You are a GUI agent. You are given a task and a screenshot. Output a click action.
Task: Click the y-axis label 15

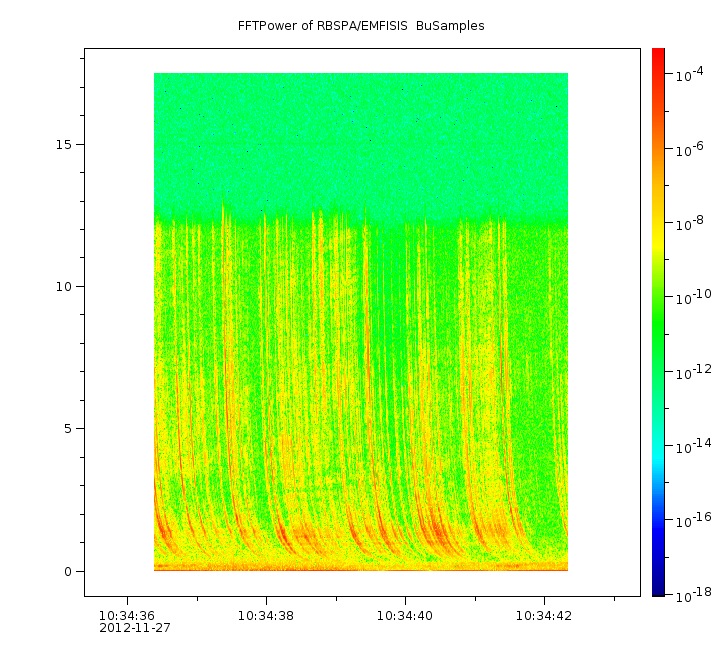pos(64,144)
